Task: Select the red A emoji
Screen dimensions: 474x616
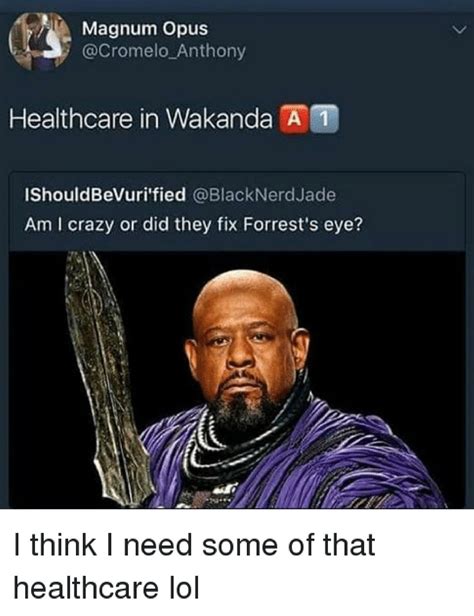Action: pos(291,119)
